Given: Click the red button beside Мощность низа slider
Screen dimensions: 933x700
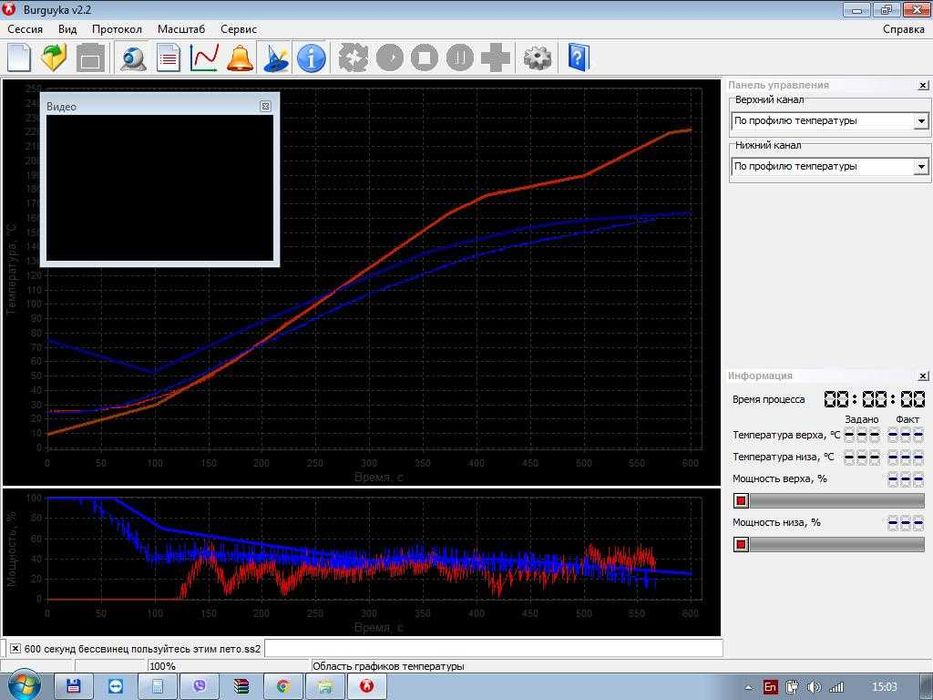Looking at the screenshot, I should 741,545.
